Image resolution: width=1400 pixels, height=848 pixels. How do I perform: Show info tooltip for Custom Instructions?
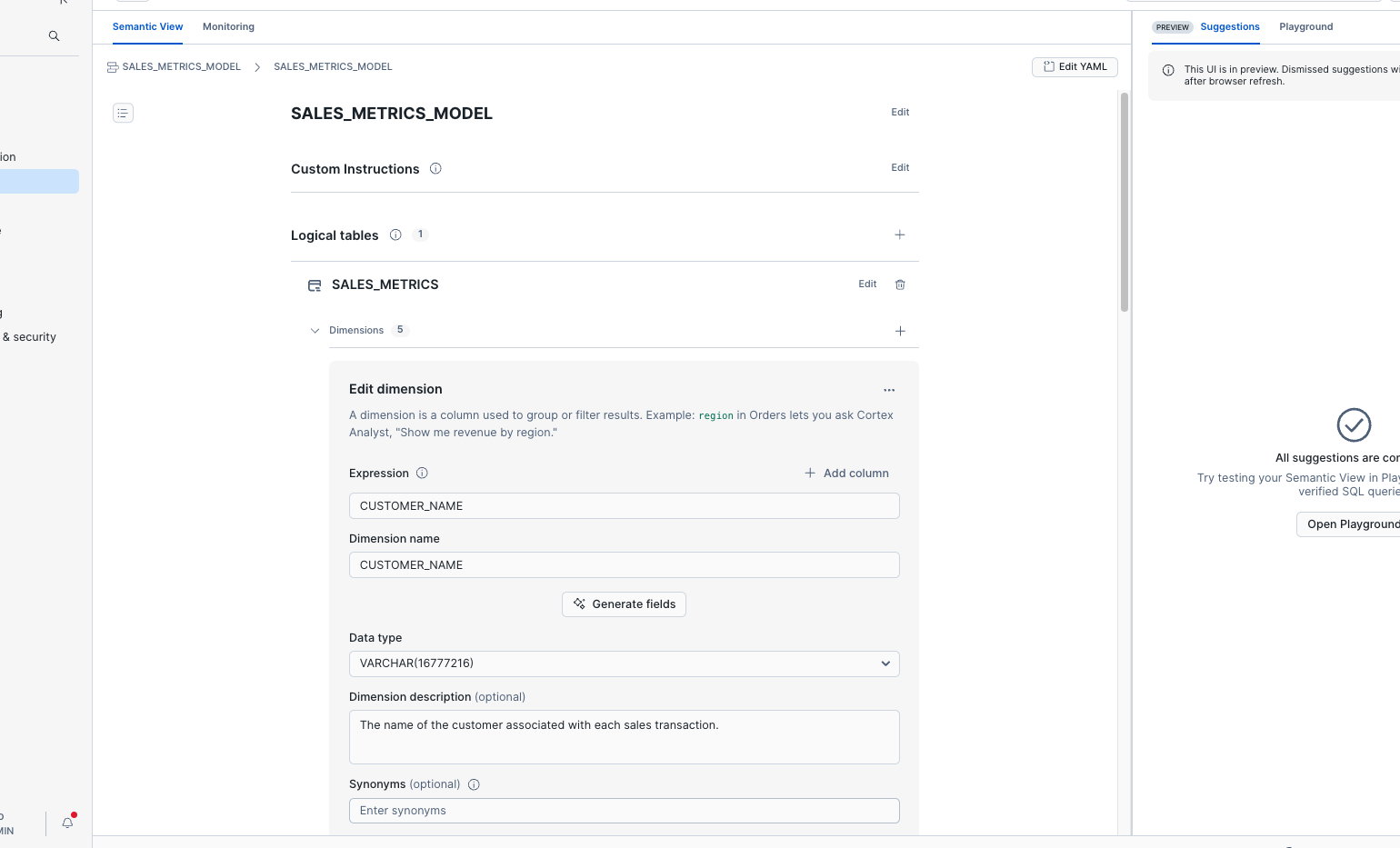point(435,169)
